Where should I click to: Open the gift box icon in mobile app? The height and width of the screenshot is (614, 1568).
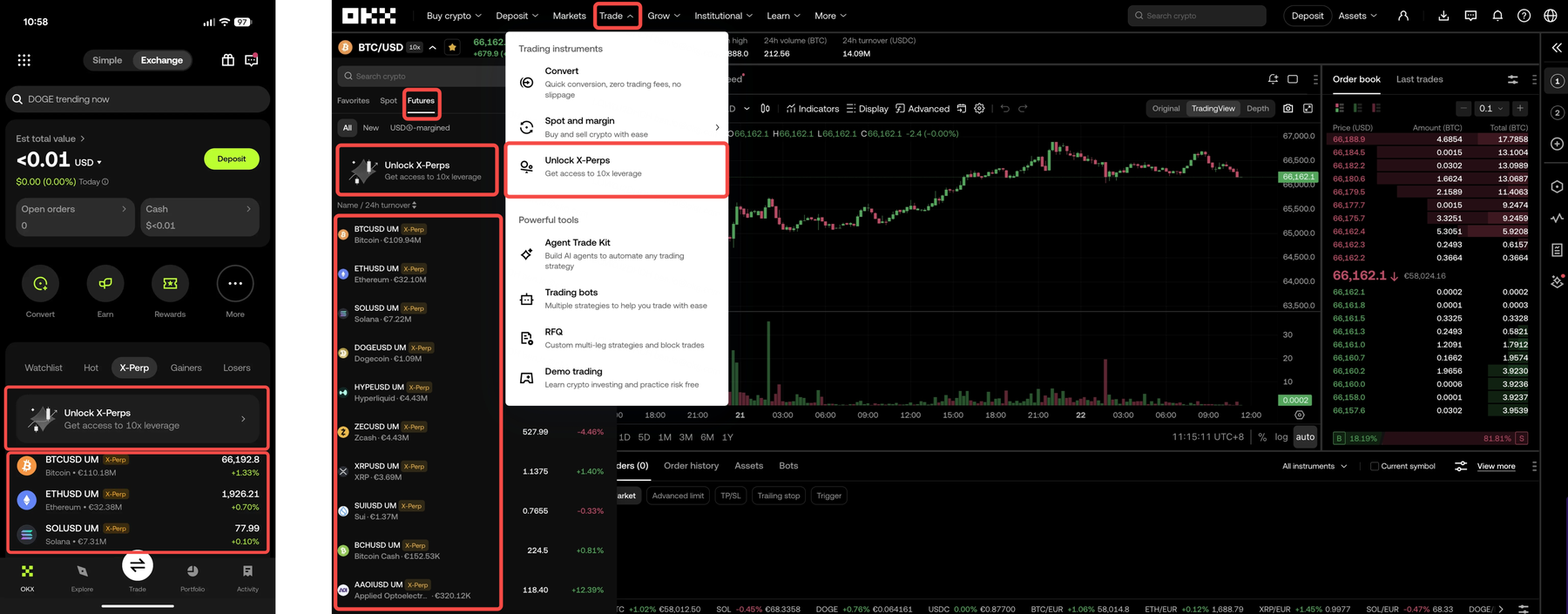point(227,60)
